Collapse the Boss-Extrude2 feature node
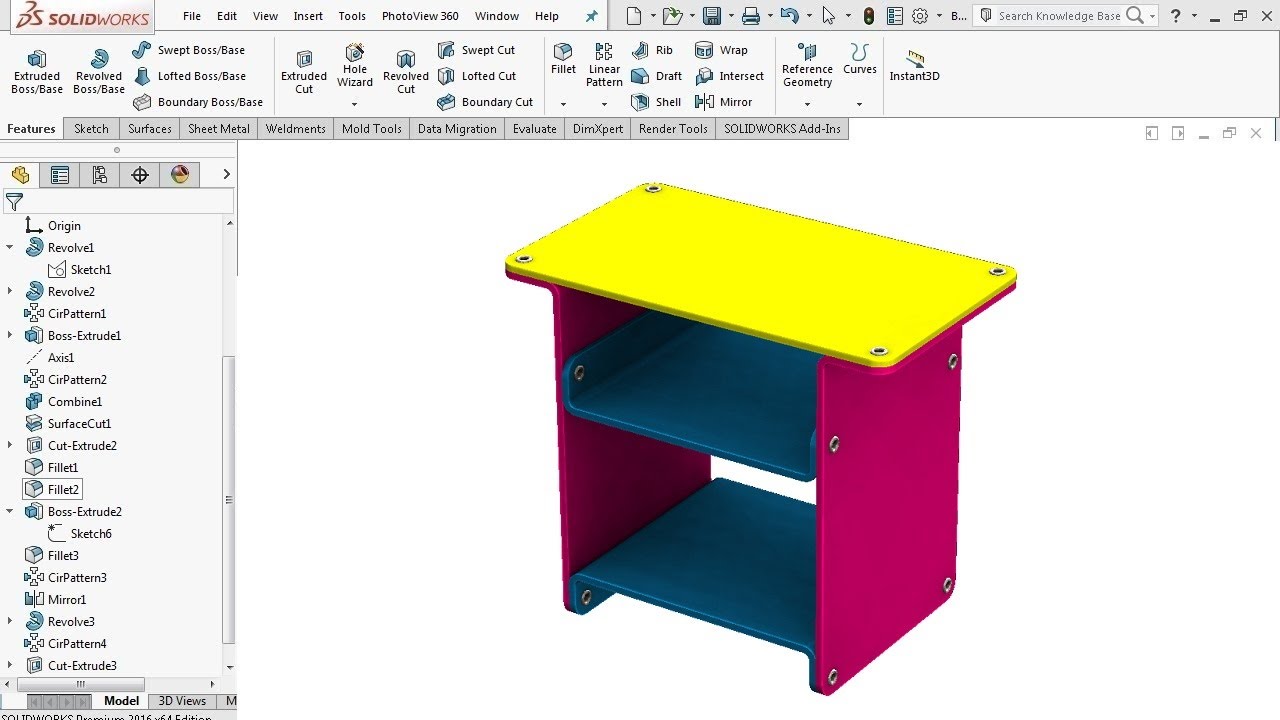The height and width of the screenshot is (720, 1280). click(x=10, y=512)
